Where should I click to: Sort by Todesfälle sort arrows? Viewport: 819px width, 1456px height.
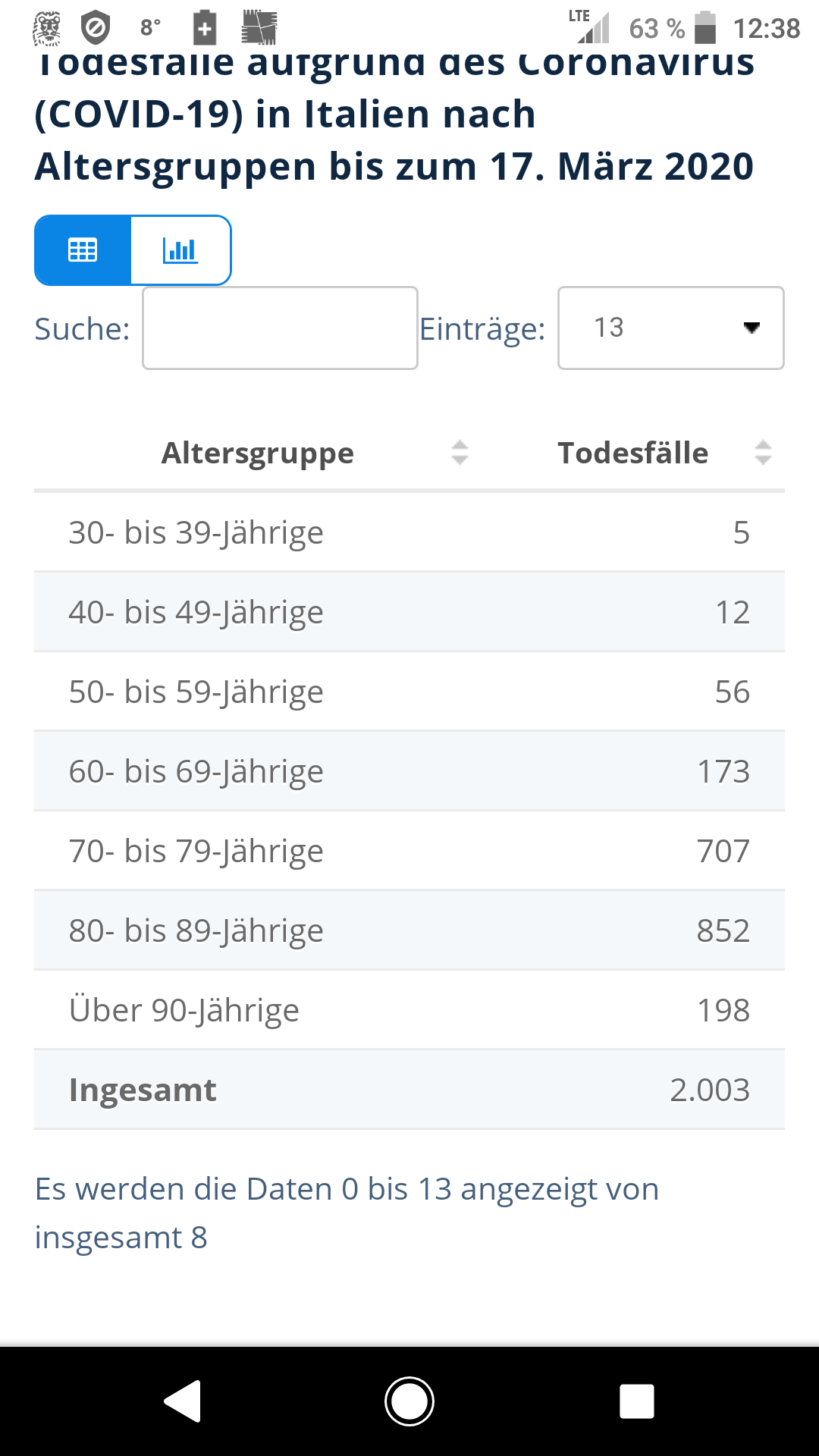763,453
